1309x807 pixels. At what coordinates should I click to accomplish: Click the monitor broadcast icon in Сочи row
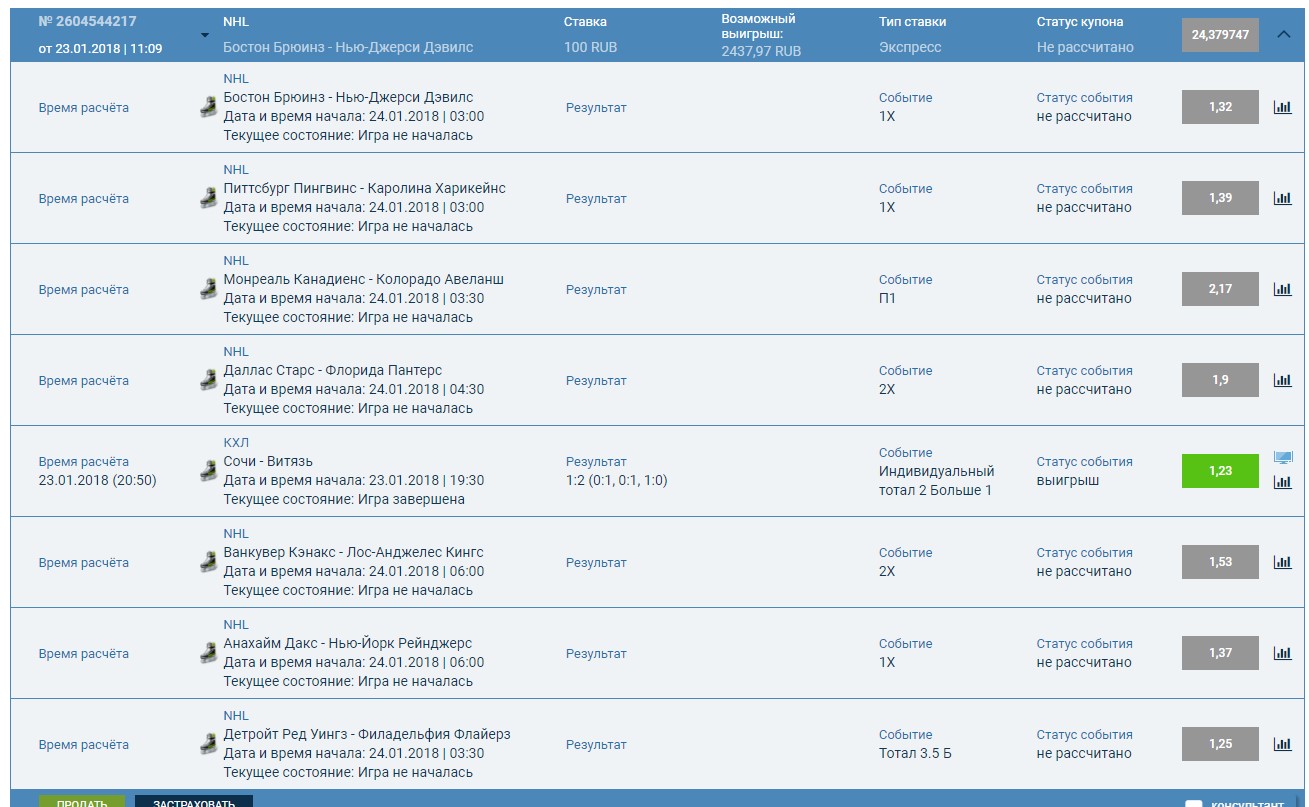click(x=1283, y=458)
